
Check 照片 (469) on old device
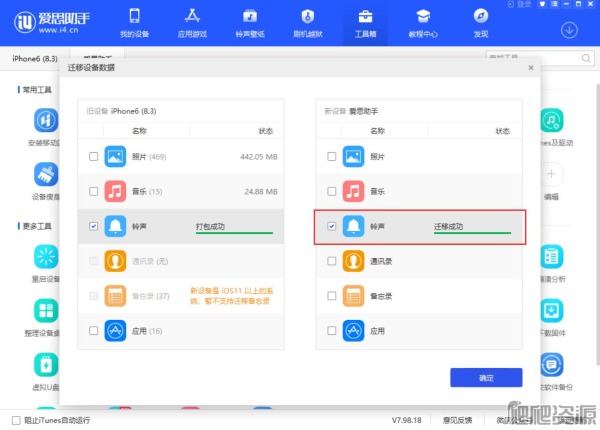(x=93, y=156)
